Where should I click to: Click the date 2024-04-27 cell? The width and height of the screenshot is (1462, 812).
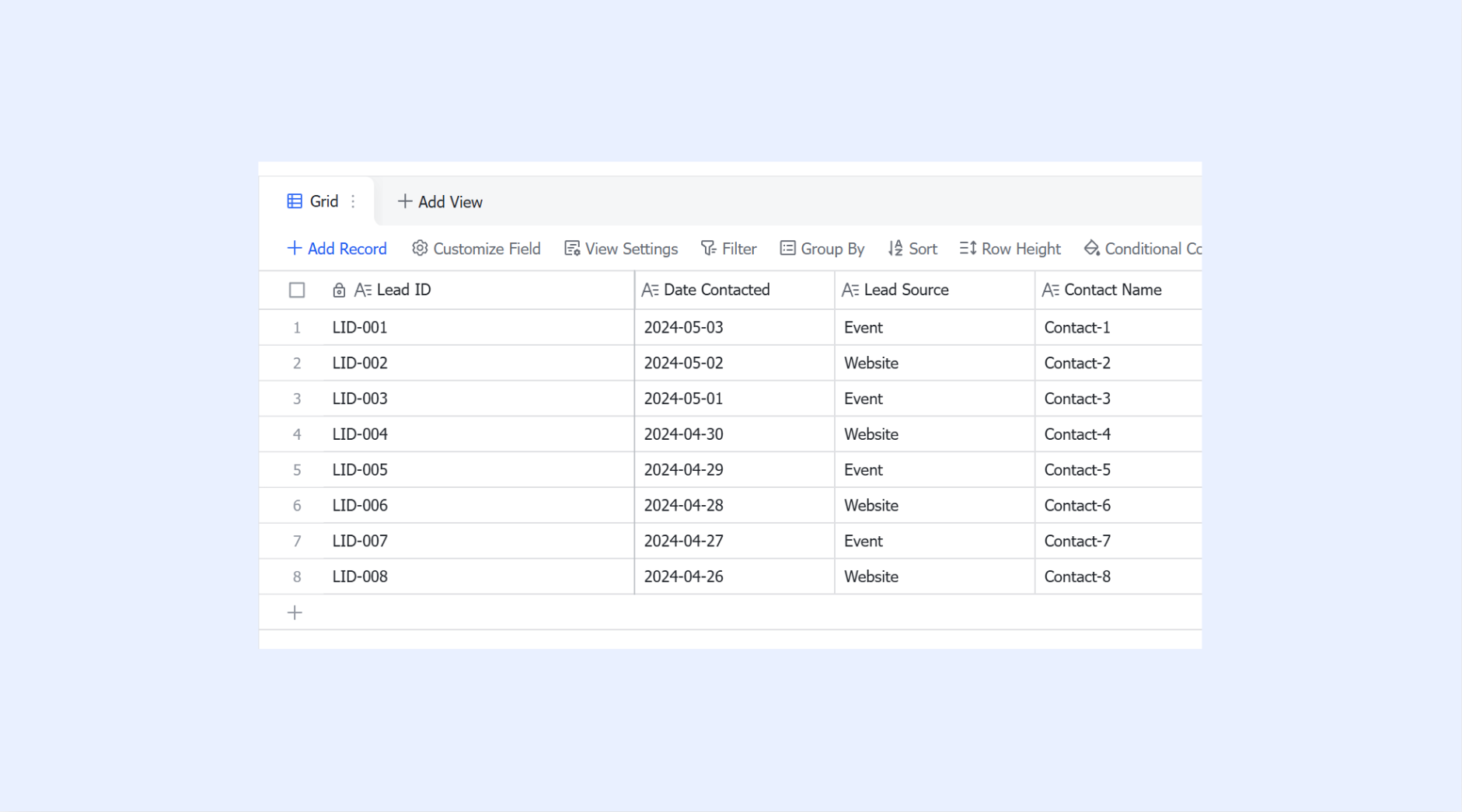[x=734, y=542]
